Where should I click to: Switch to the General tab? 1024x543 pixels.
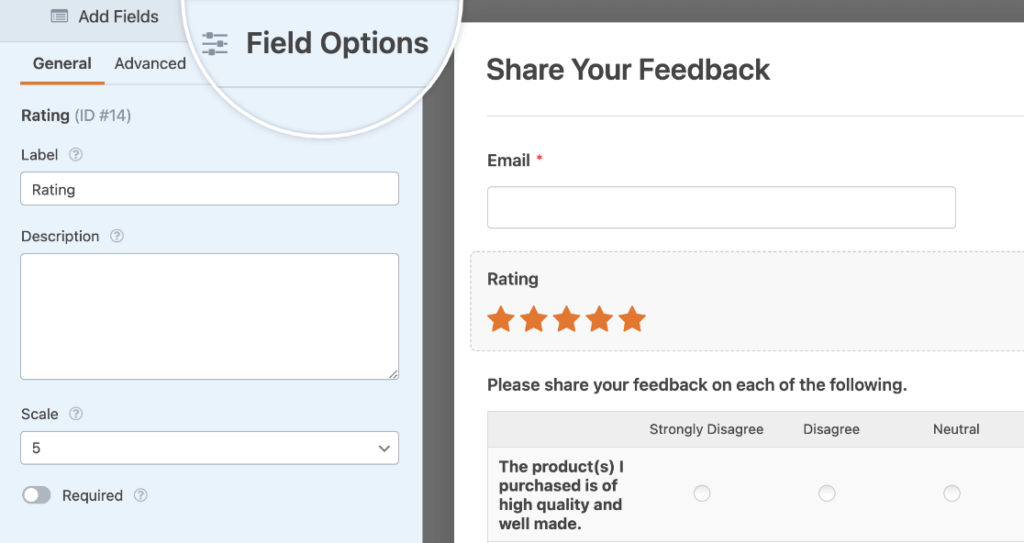pyautogui.click(x=62, y=64)
